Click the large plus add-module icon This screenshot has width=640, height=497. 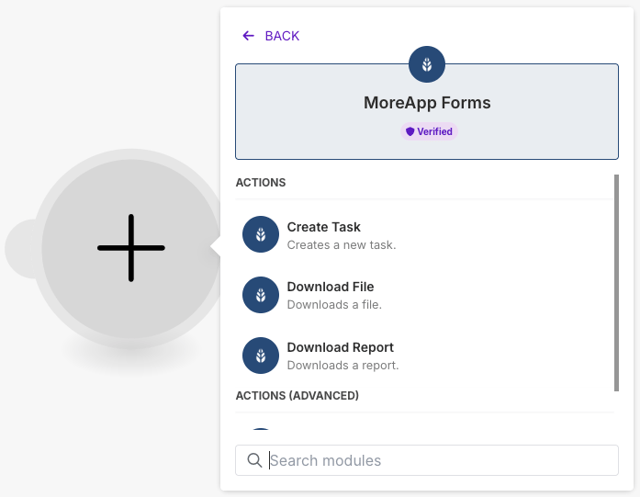click(131, 247)
